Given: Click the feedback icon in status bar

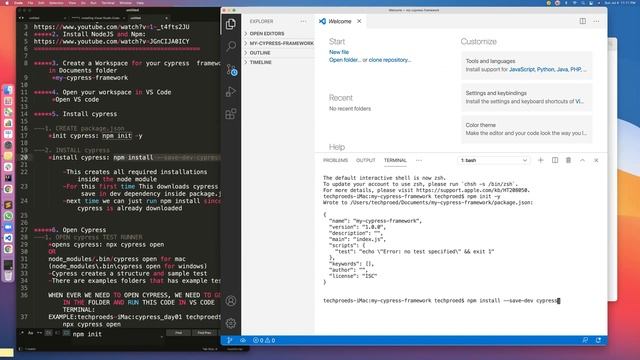Looking at the screenshot, I should [x=585, y=340].
